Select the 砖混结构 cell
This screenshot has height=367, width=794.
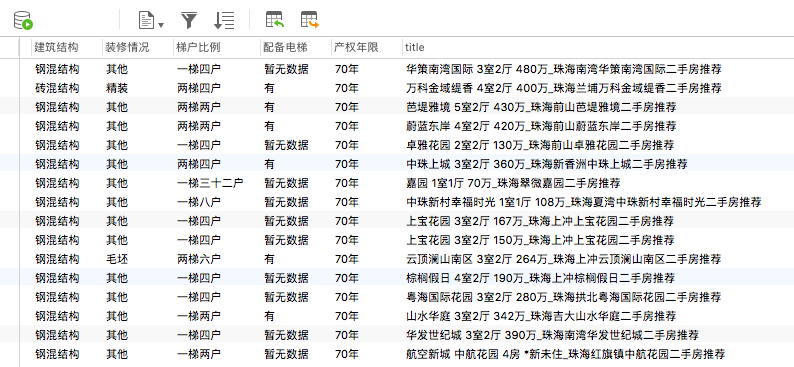coord(57,88)
